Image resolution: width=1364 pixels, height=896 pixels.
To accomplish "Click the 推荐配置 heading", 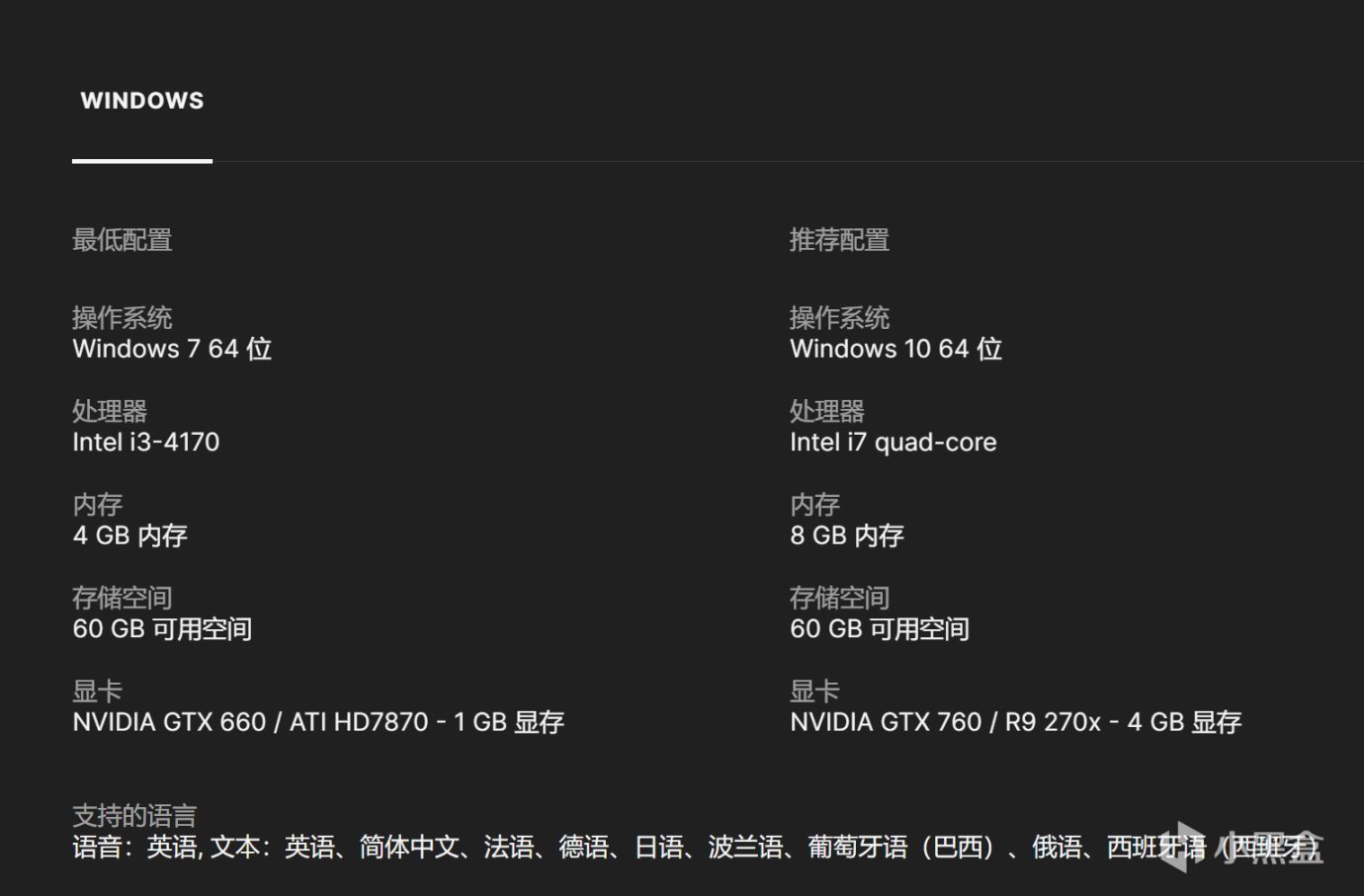I will point(840,240).
